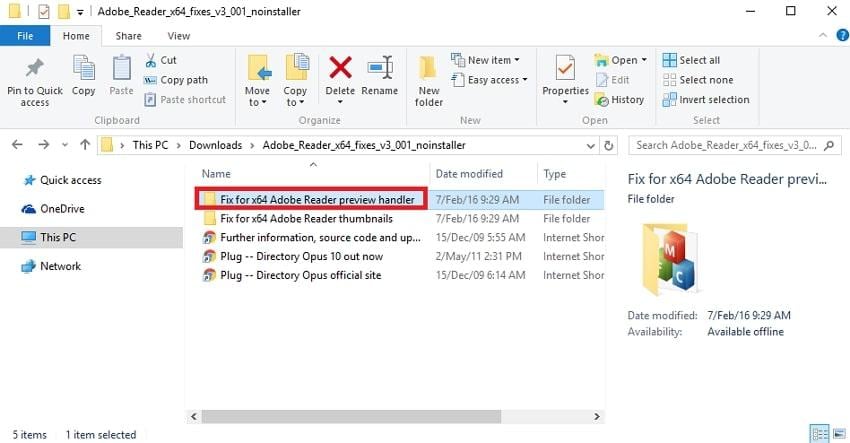This screenshot has height=443, width=850.
Task: Sort by Name column header
Action: (x=216, y=174)
